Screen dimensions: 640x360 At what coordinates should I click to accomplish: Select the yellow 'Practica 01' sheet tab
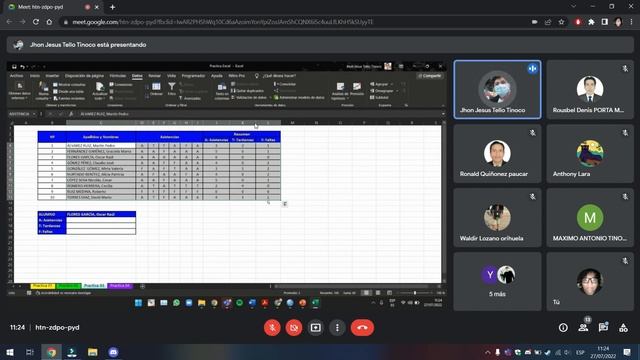(x=42, y=286)
